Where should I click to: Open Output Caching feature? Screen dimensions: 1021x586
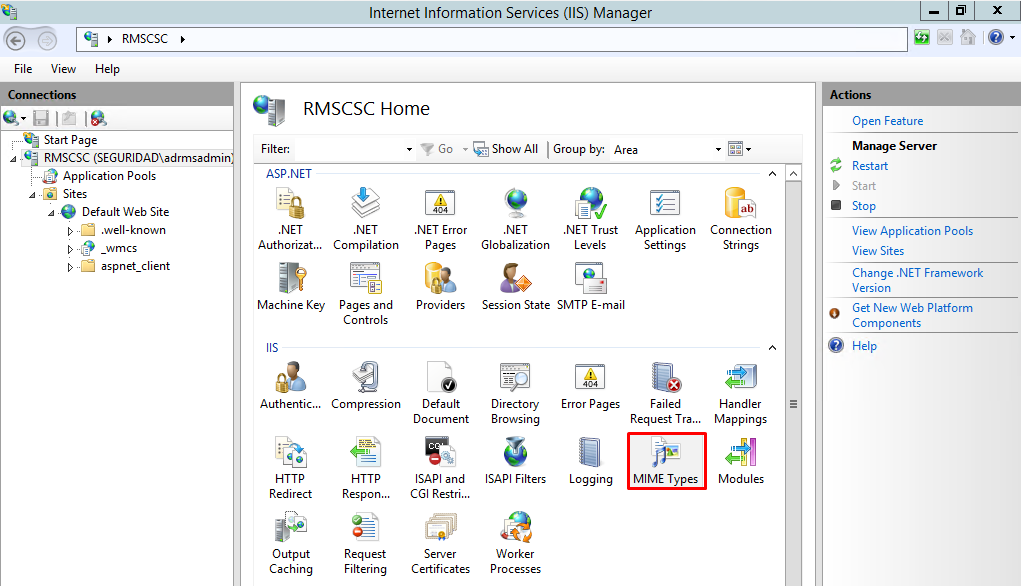(x=290, y=543)
